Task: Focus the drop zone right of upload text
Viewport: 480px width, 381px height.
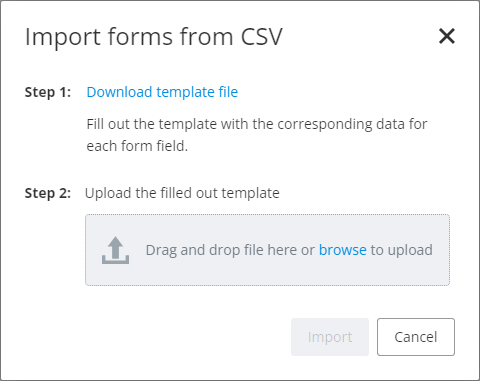Action: pyautogui.click(x=441, y=250)
